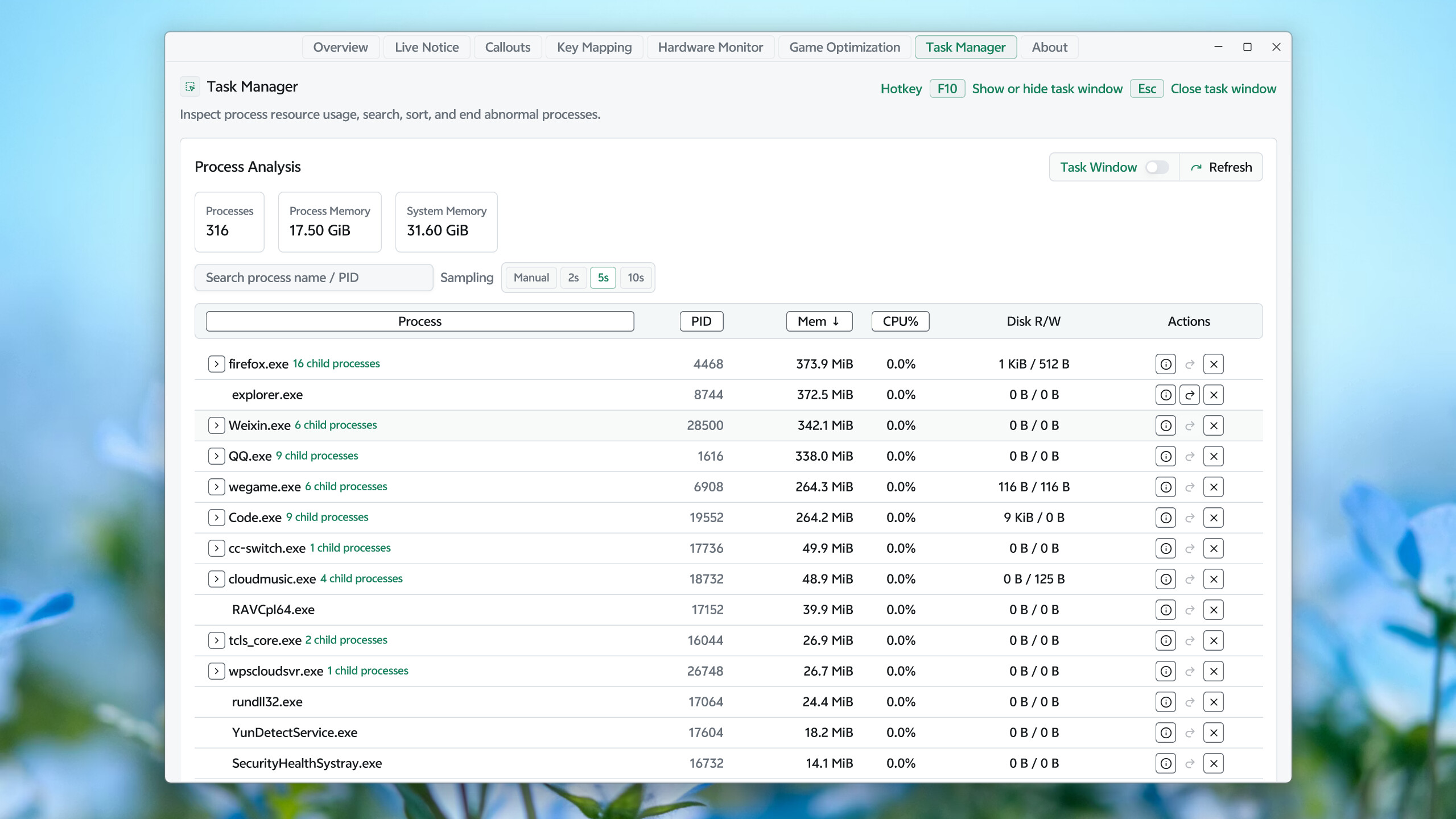Viewport: 1456px width, 819px height.
Task: Select the SecurityHealthSystray.exe row name
Action: coord(307,763)
